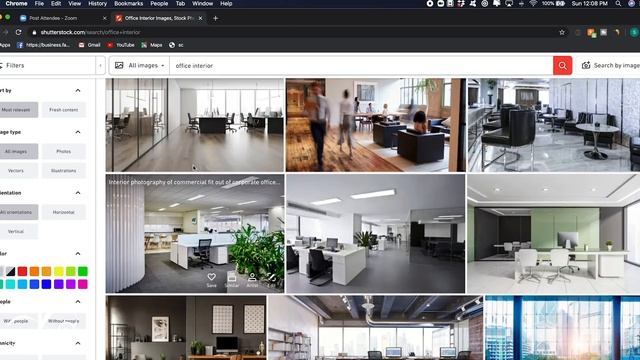Click the office interior search field
Viewport: 640px width, 360px height.
coord(361,65)
